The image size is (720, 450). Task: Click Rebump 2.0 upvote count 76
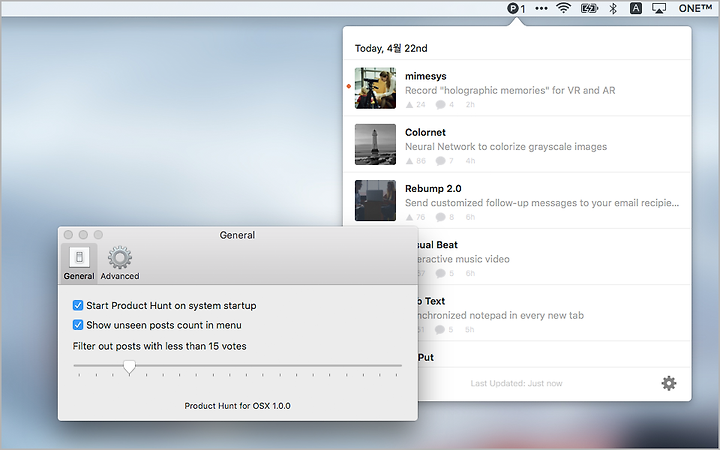click(416, 217)
